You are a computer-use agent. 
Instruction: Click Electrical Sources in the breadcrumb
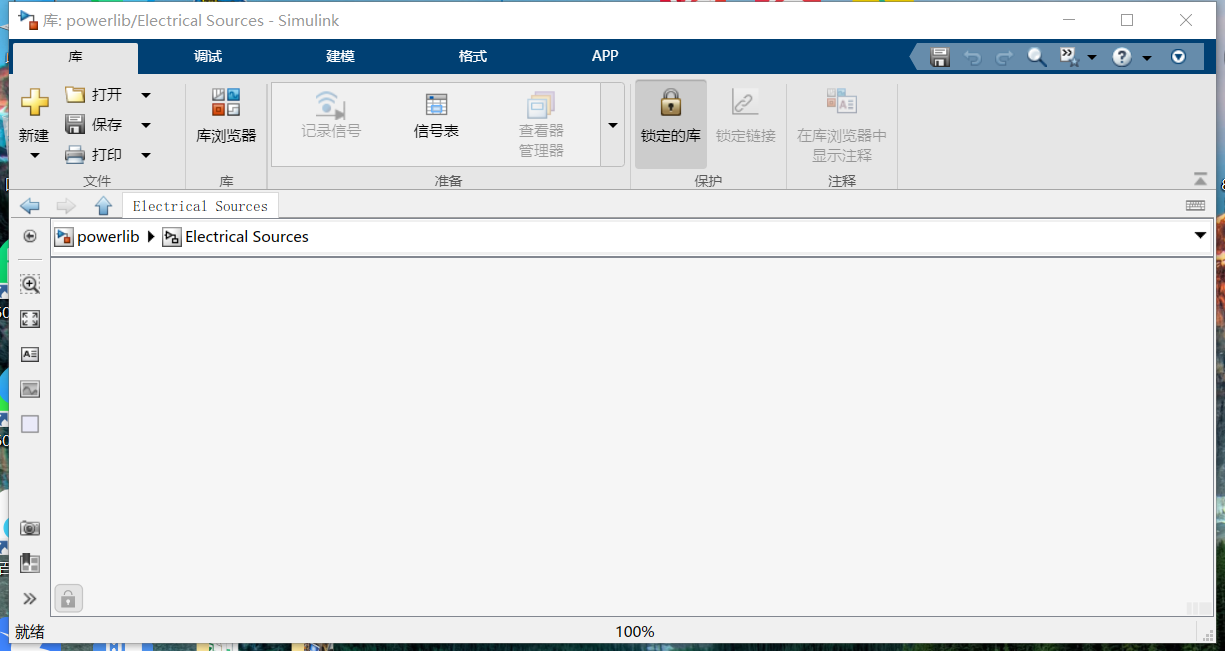[x=247, y=237]
